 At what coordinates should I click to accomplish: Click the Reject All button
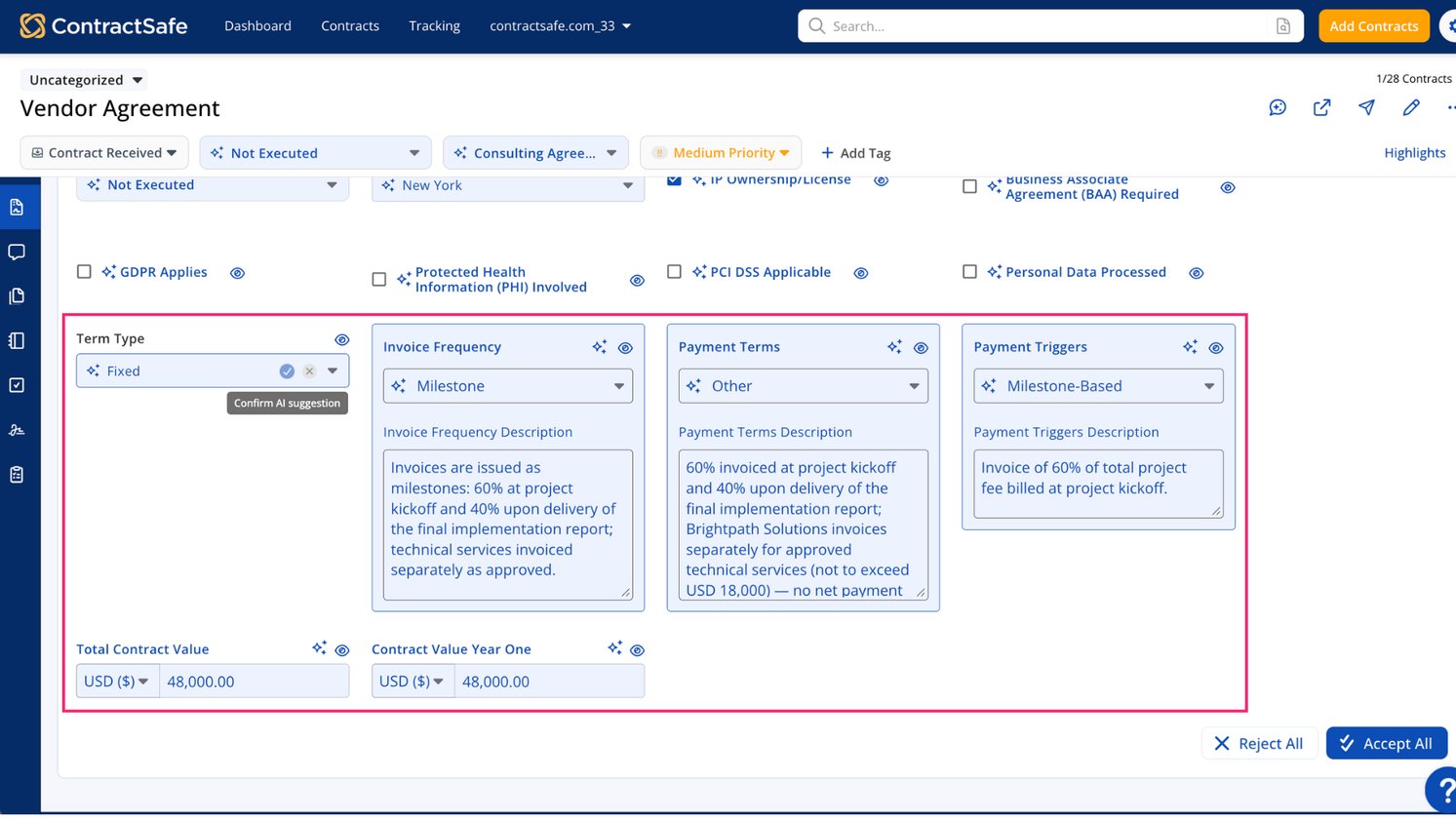1259,743
